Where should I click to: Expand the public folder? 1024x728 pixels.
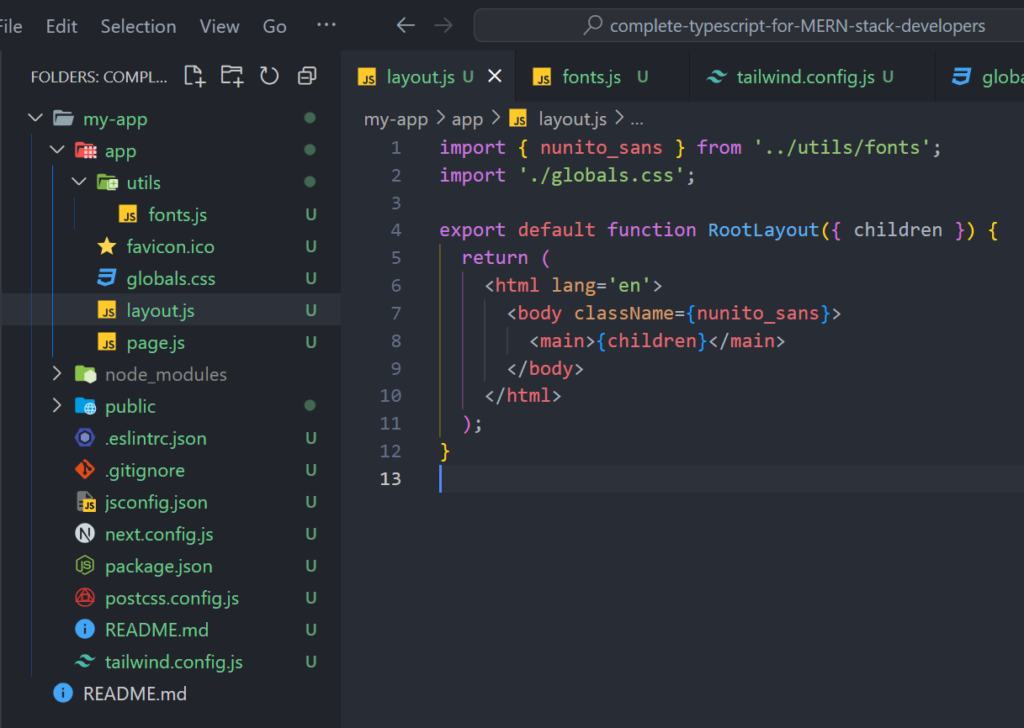click(x=58, y=406)
